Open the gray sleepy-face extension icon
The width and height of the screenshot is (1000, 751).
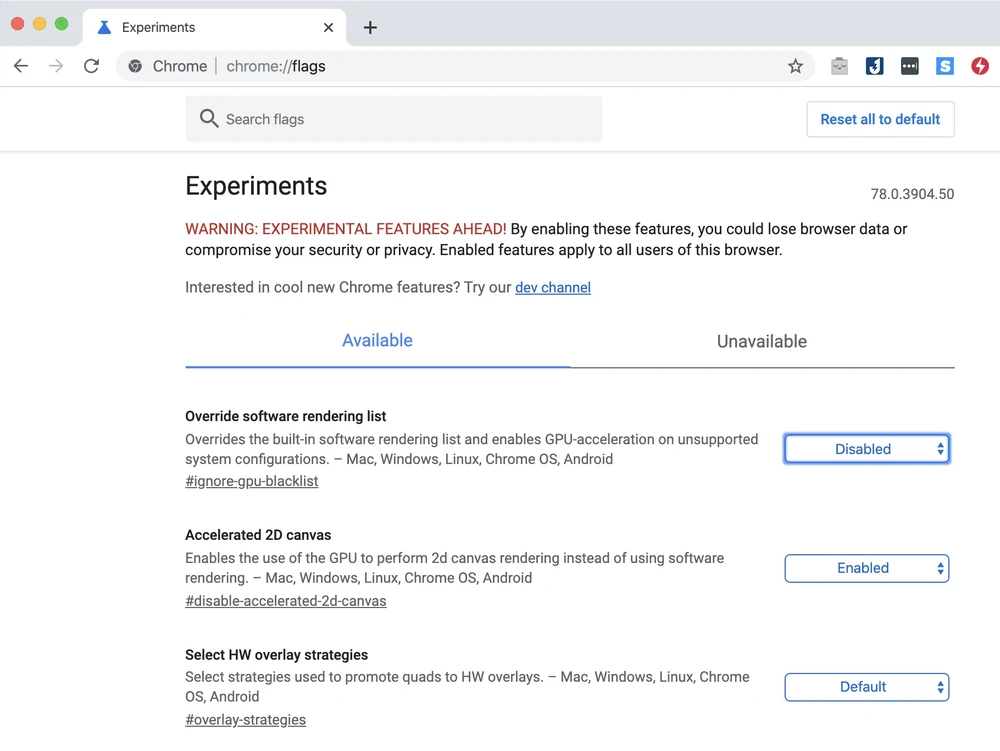tap(840, 66)
